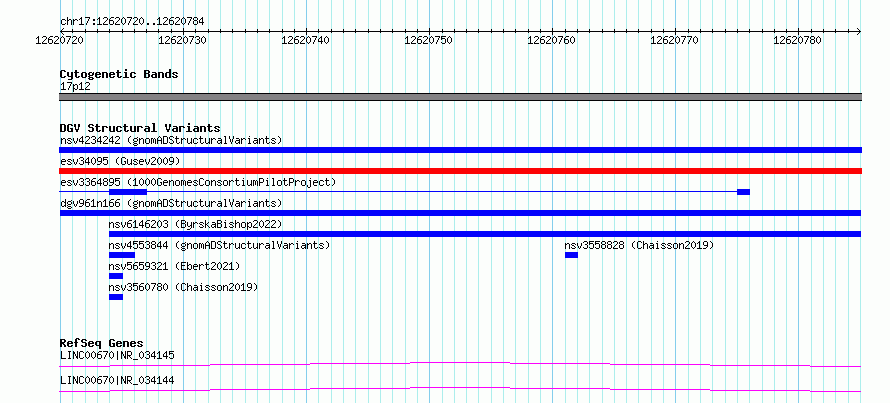The image size is (890, 403).
Task: Click nsv5659321 (Ebert2021) label
Action: pyautogui.click(x=174, y=266)
